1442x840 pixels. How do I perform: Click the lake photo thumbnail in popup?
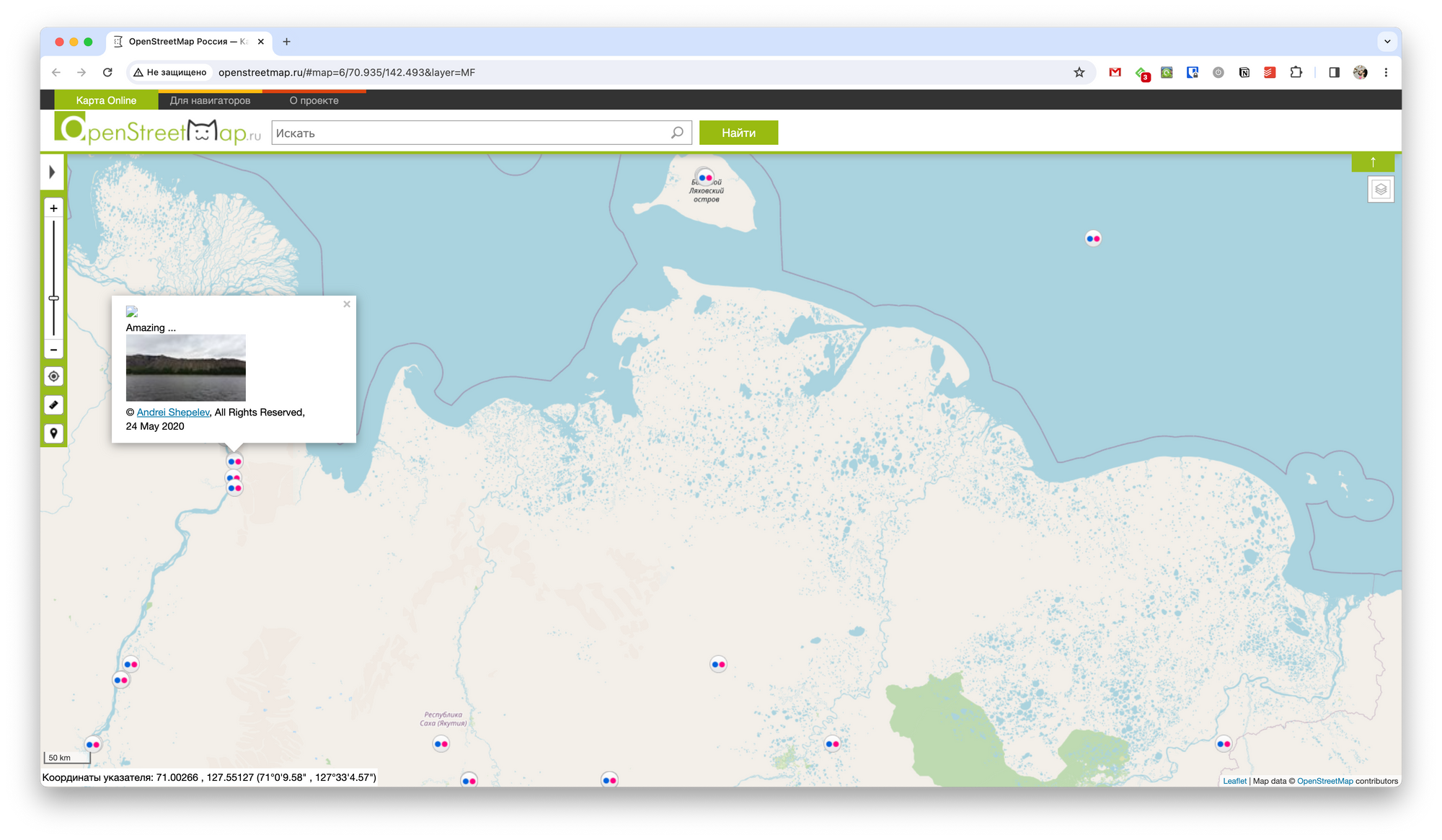point(185,368)
